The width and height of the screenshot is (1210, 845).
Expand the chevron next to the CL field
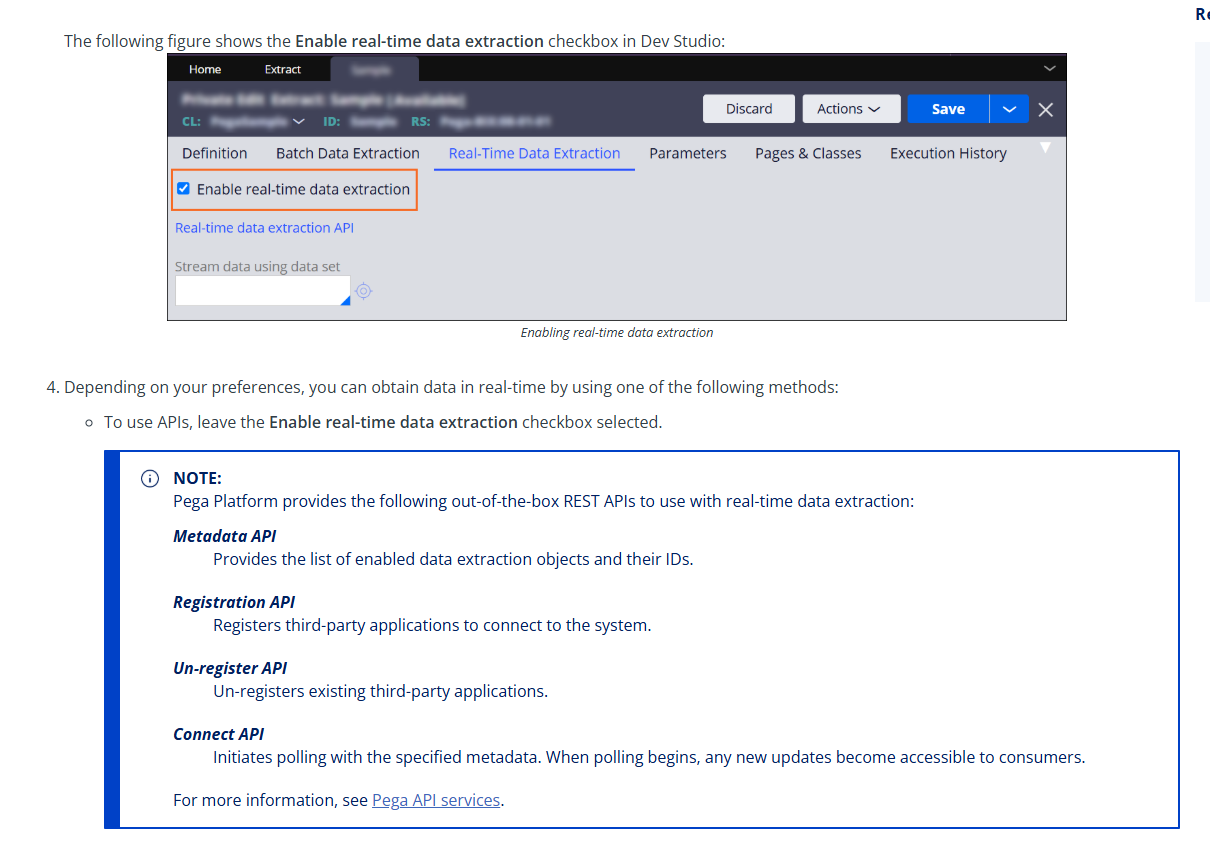299,121
